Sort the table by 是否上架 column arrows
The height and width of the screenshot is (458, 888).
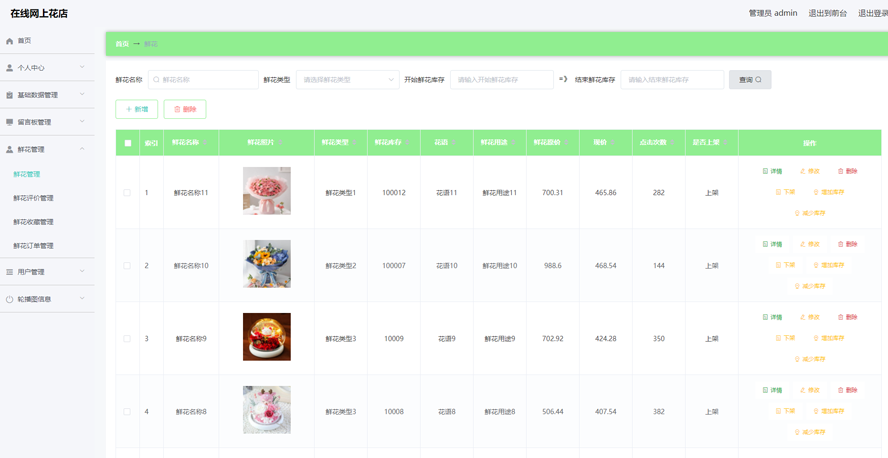click(x=725, y=143)
